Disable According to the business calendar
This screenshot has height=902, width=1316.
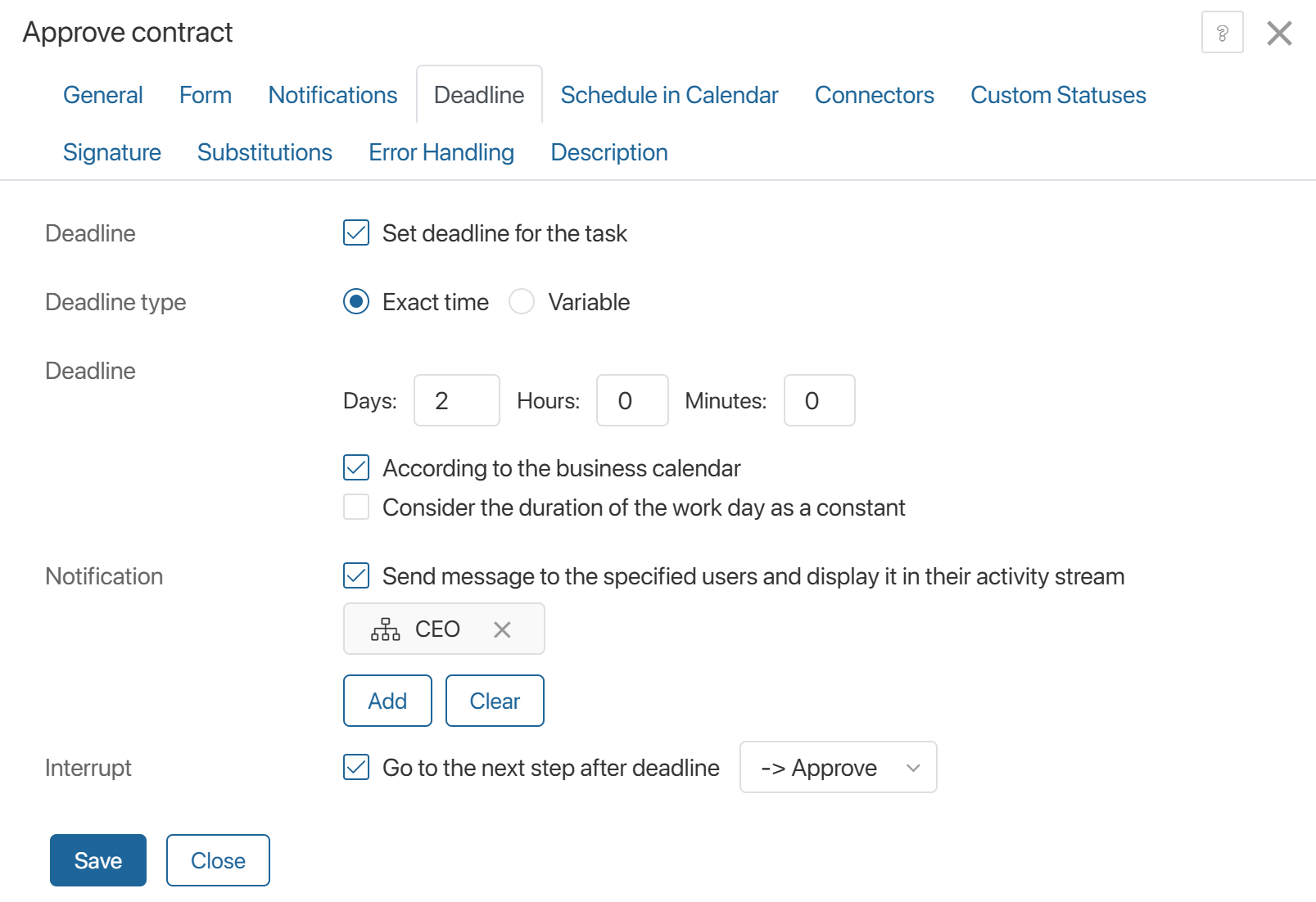356,468
